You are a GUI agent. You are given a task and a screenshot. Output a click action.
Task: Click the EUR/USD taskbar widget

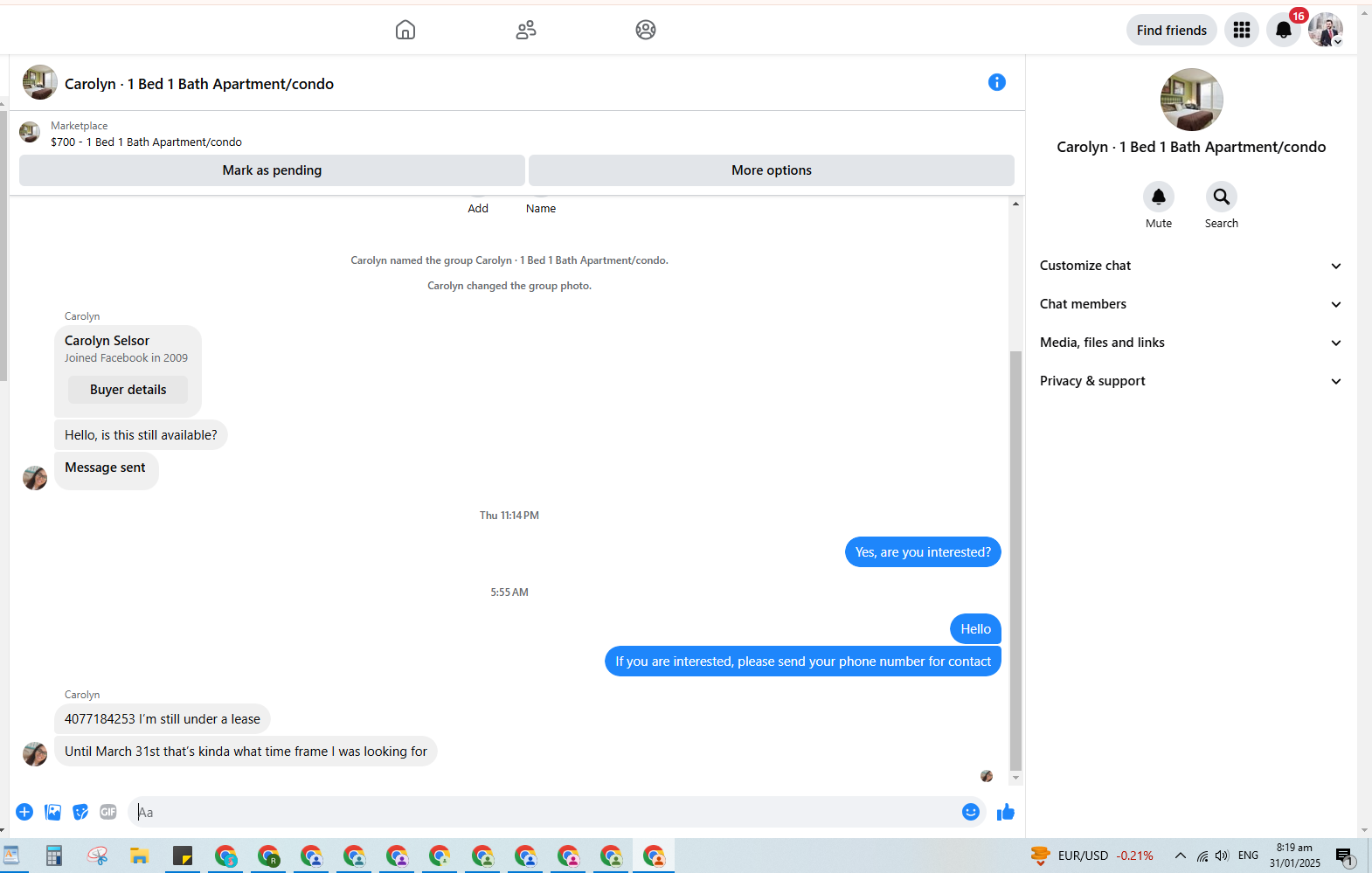coord(1091,856)
